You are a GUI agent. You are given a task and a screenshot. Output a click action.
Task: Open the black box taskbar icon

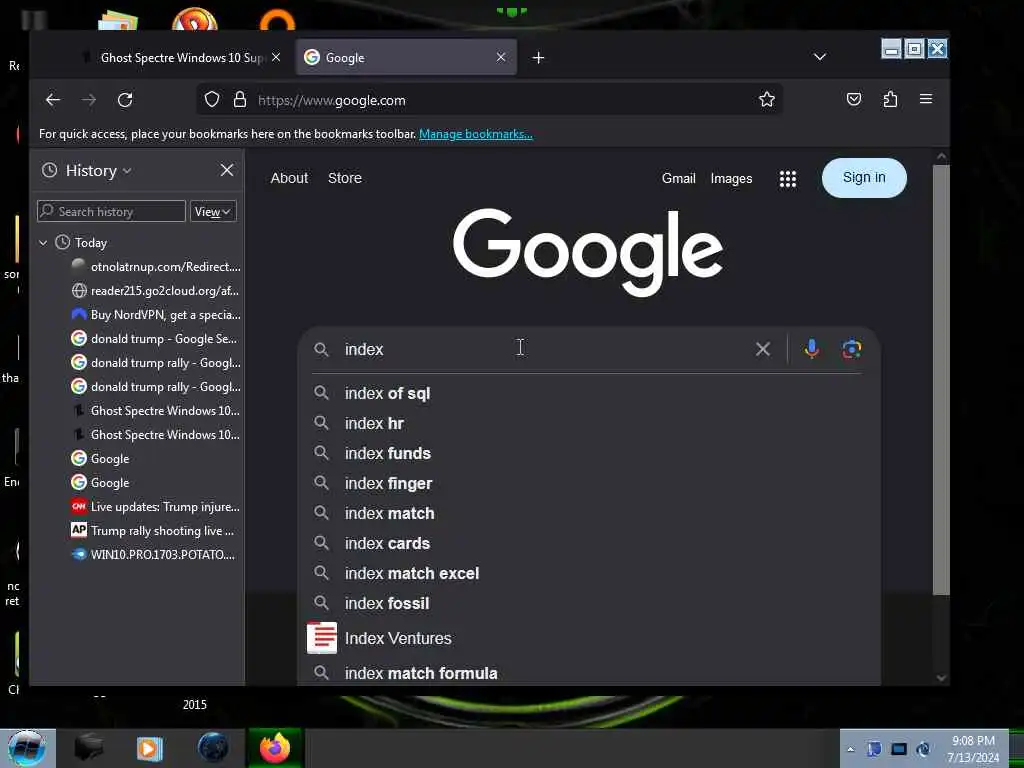pos(89,748)
